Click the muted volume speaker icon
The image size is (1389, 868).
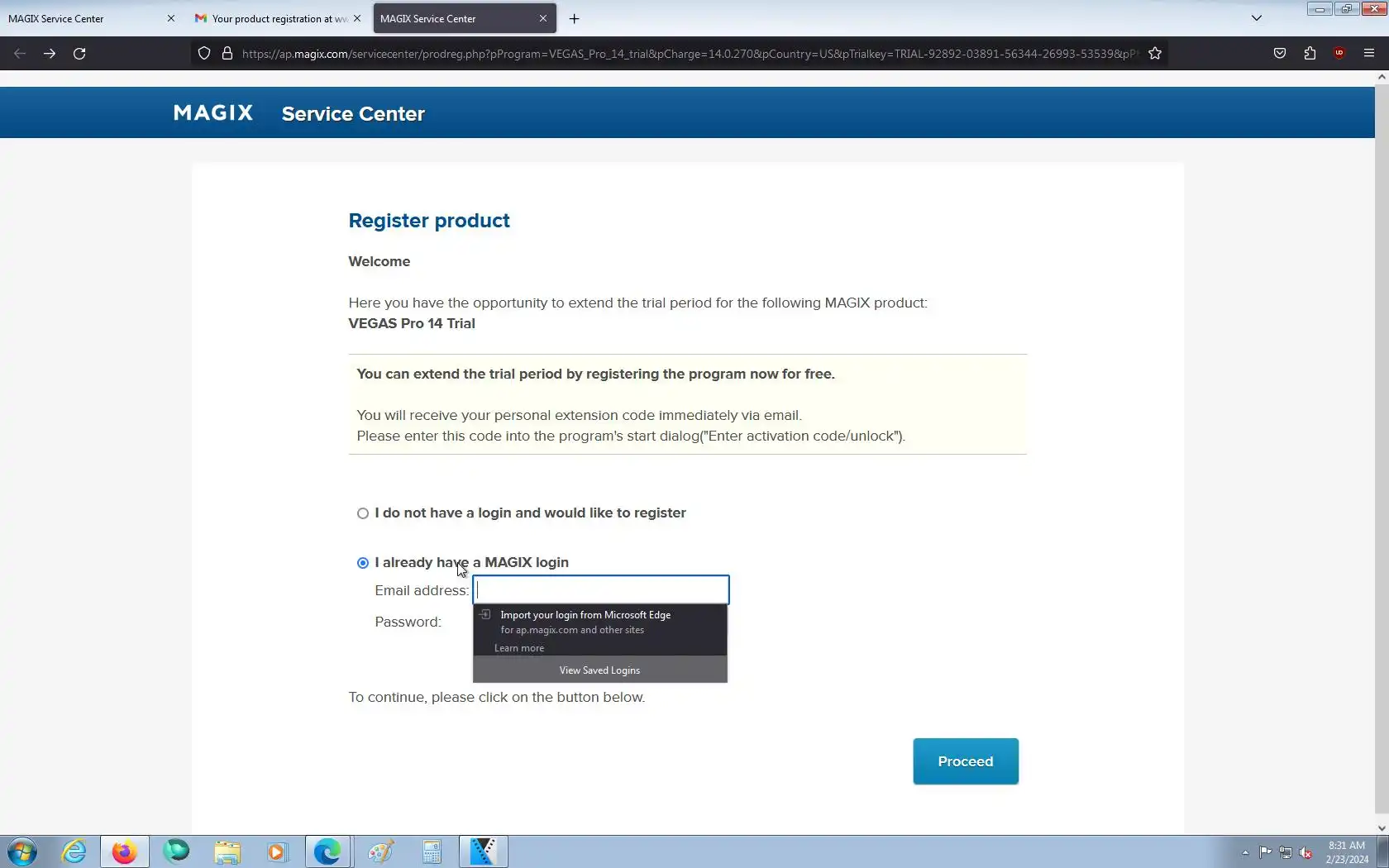(1306, 852)
